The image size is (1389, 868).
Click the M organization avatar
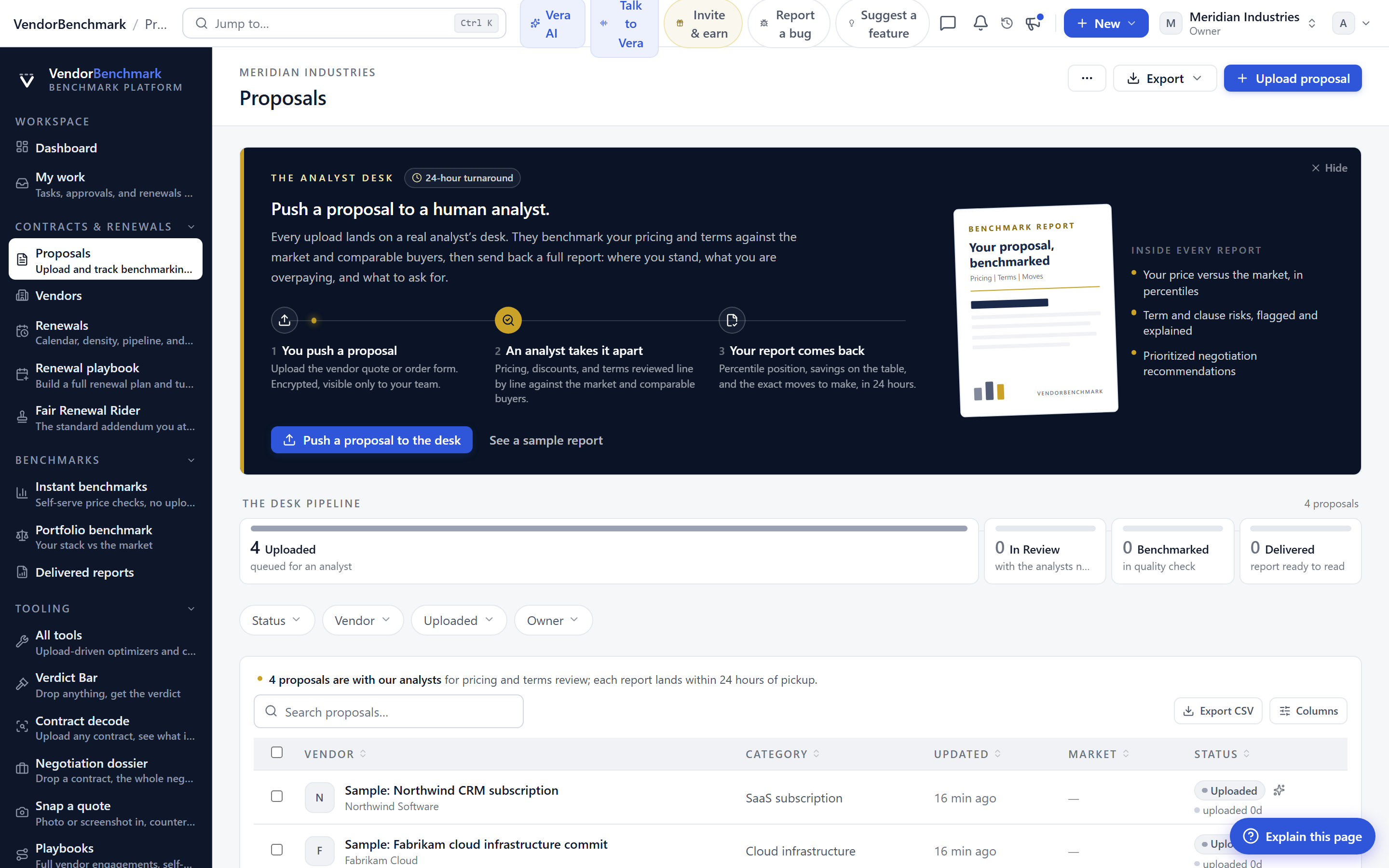click(x=1171, y=23)
